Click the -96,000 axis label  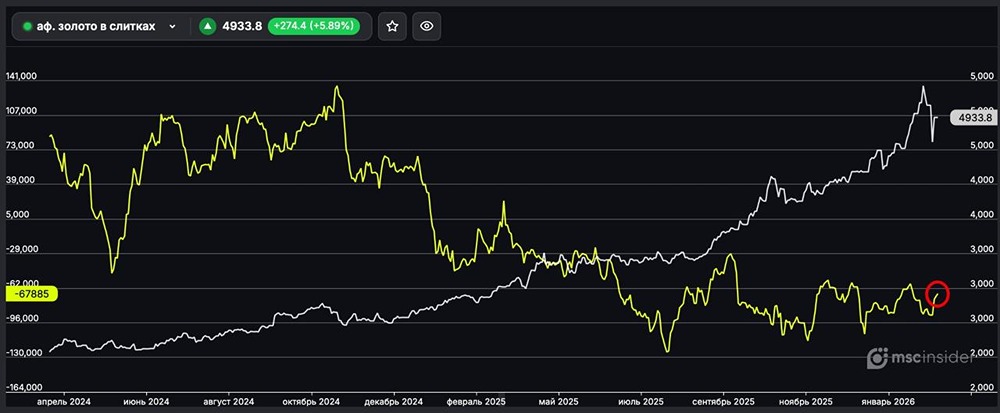tap(22, 319)
